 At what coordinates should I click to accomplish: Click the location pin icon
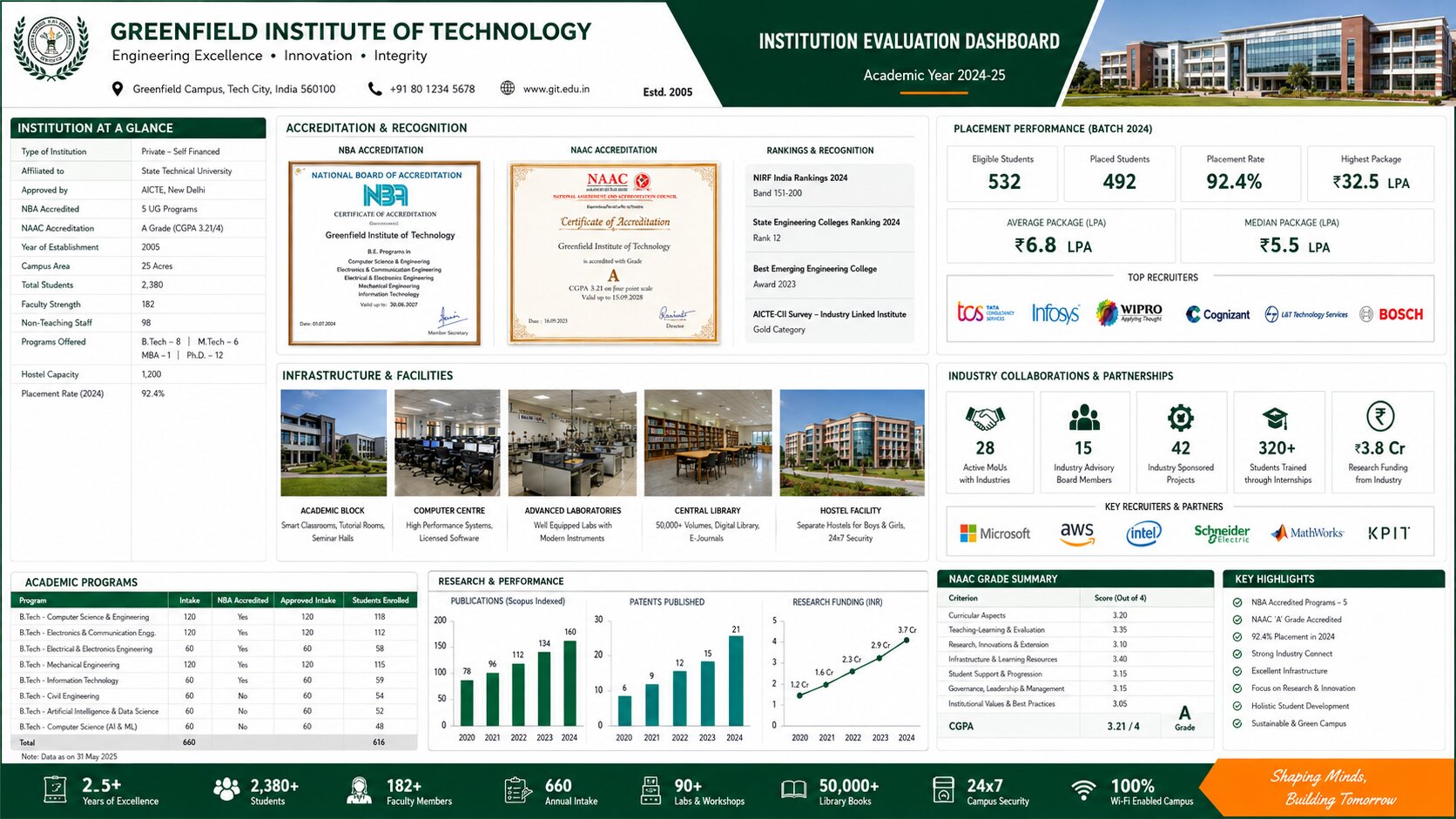(118, 89)
